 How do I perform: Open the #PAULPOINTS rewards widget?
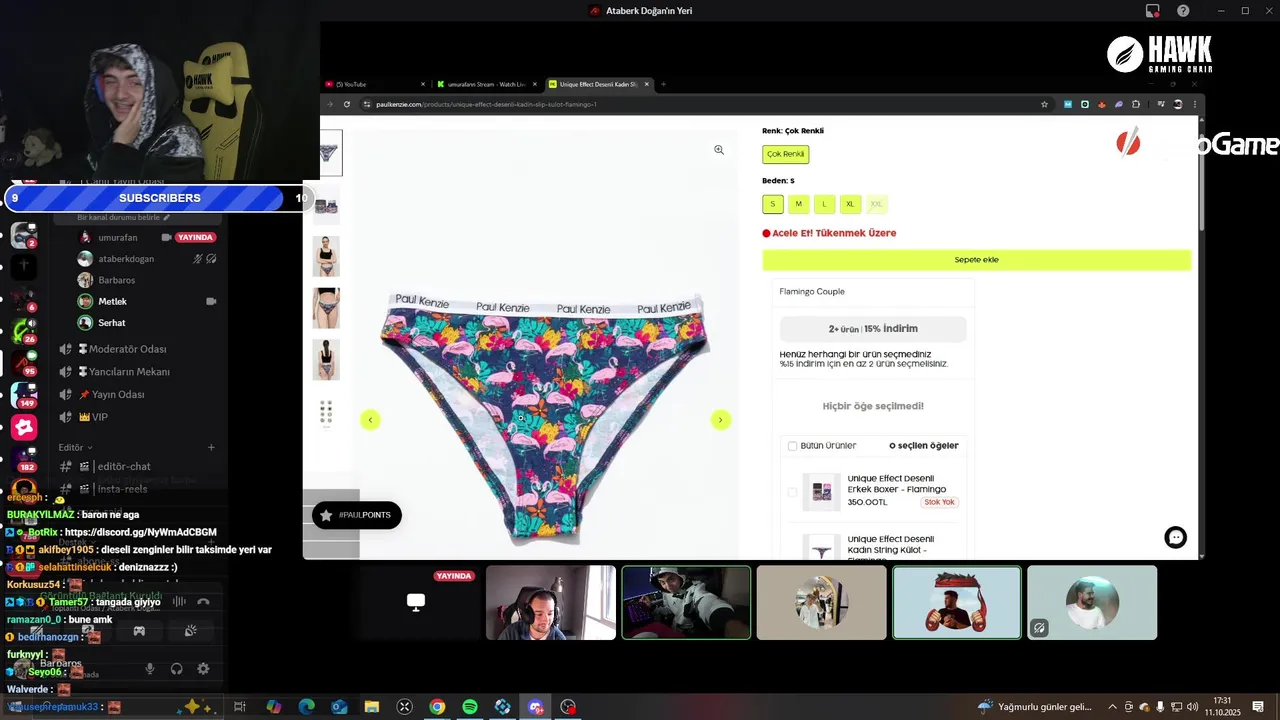pos(357,515)
